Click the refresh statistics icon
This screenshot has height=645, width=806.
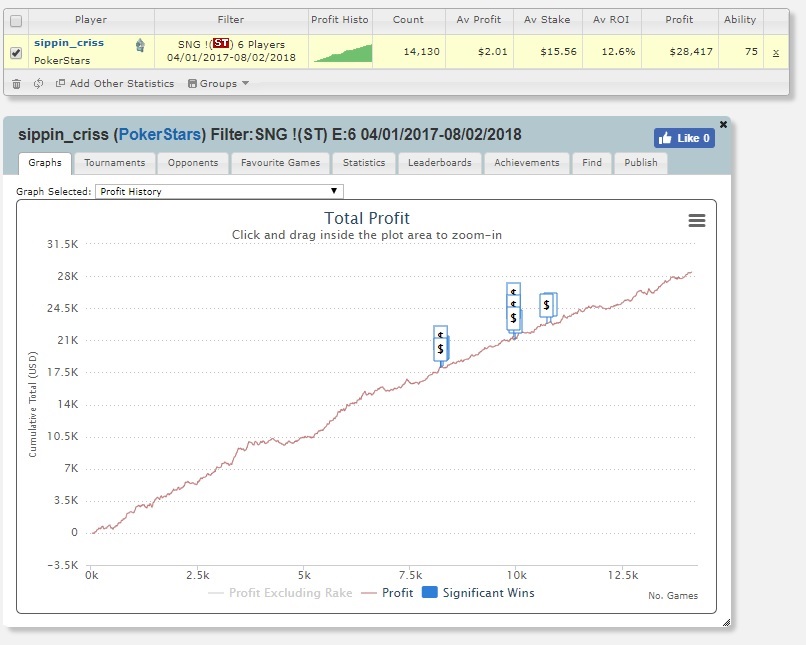pyautogui.click(x=39, y=83)
